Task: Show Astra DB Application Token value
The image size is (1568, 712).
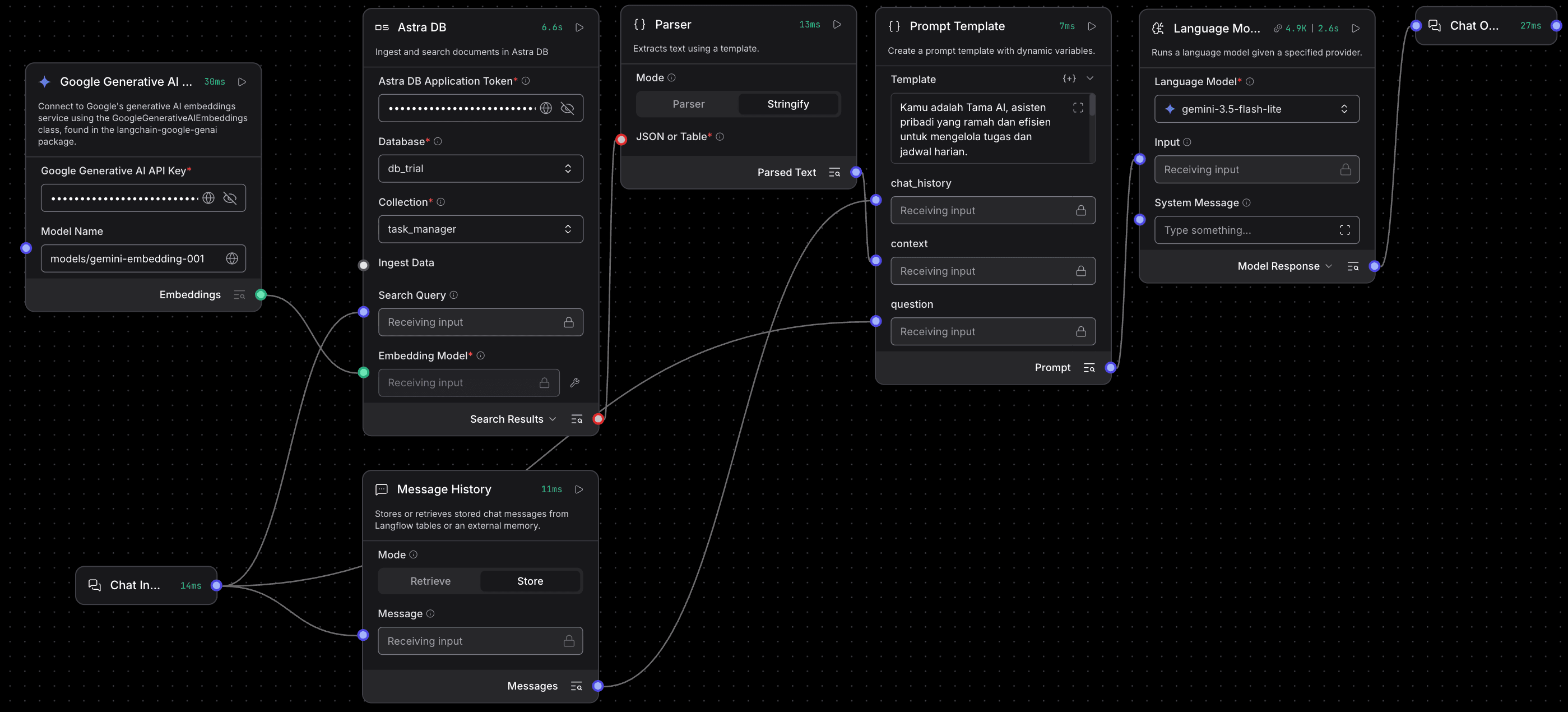Action: tap(567, 108)
